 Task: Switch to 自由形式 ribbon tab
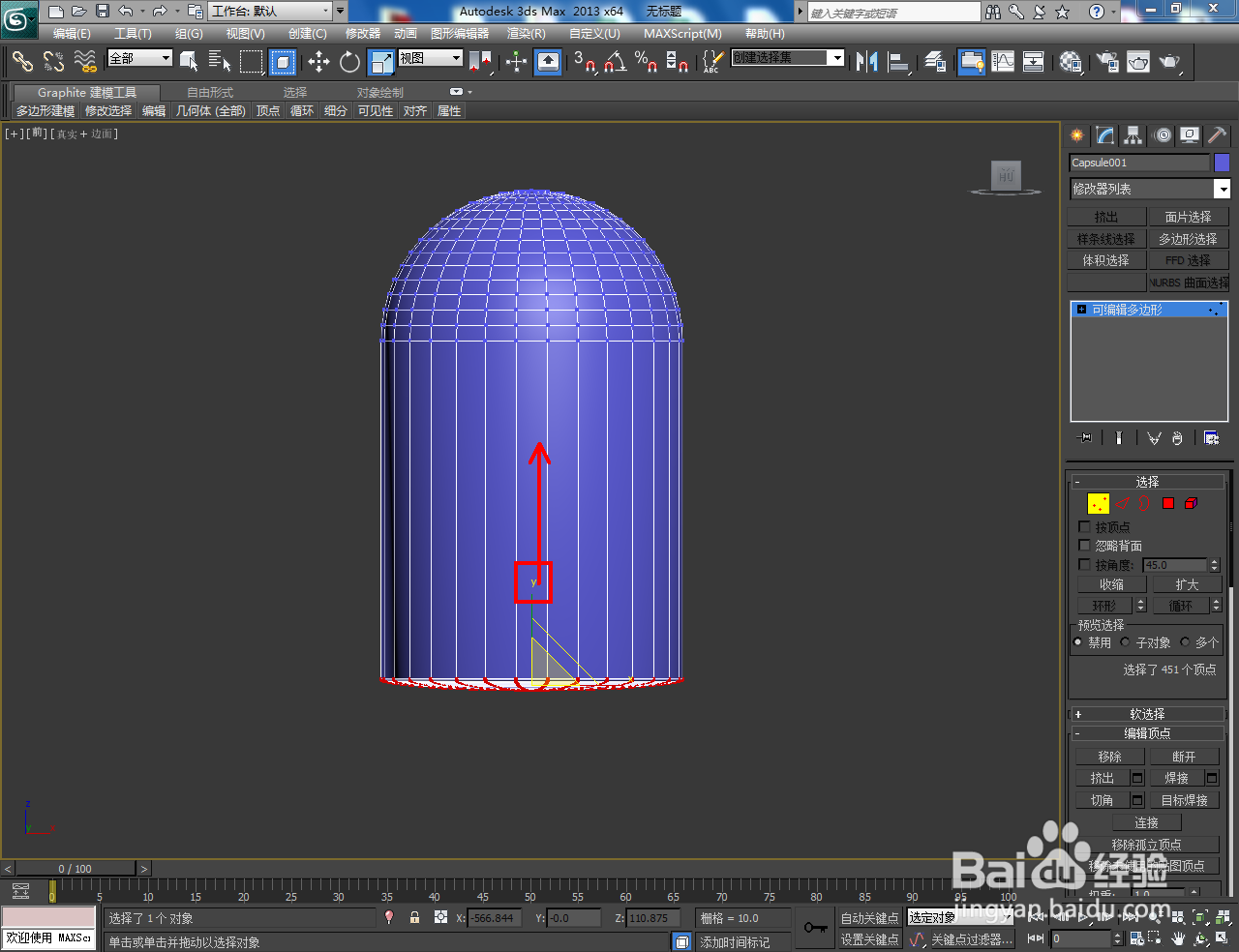pos(210,93)
